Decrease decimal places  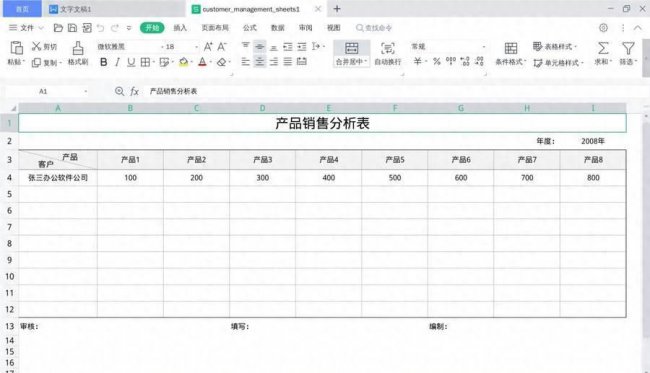point(479,61)
